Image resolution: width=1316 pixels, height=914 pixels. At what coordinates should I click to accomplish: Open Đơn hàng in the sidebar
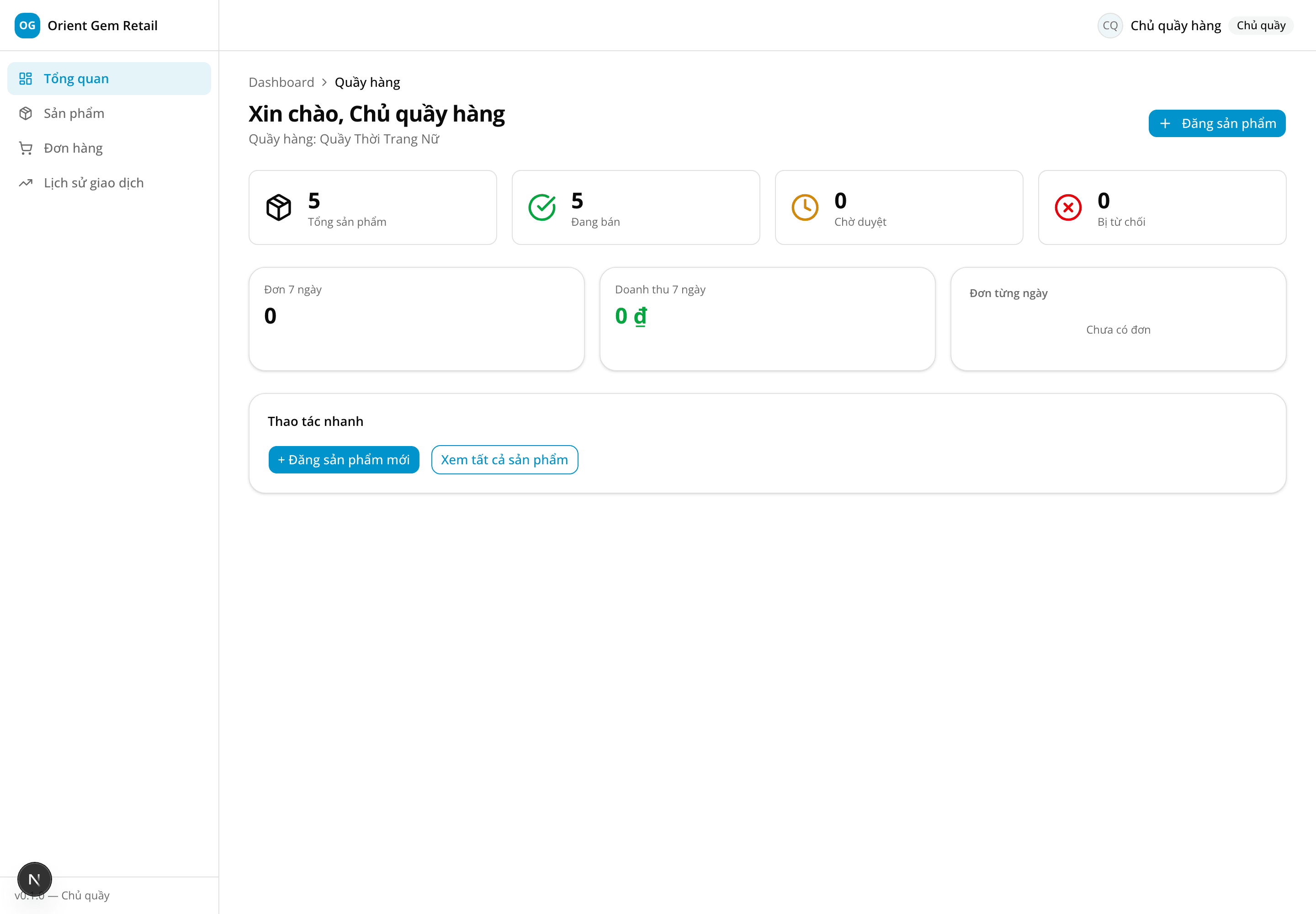[109, 149]
